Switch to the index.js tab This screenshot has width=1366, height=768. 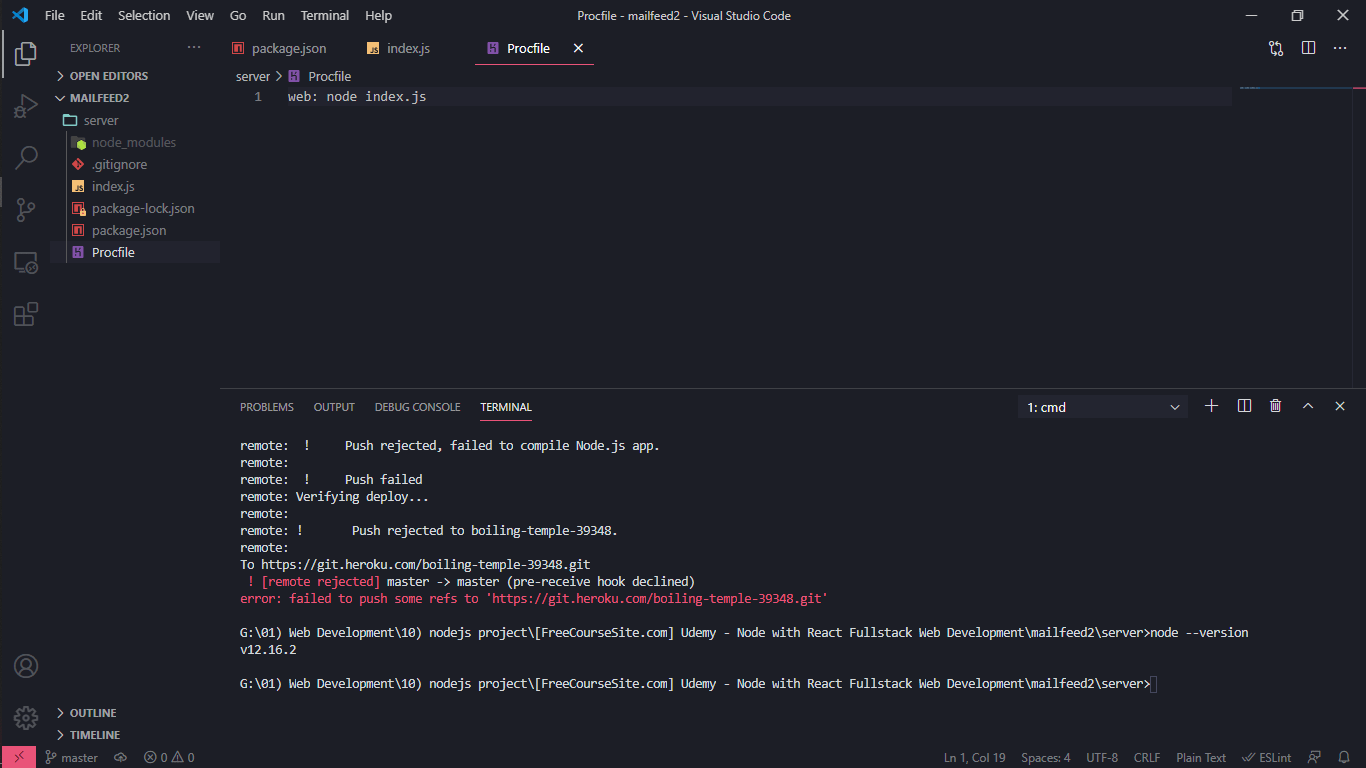click(x=406, y=47)
